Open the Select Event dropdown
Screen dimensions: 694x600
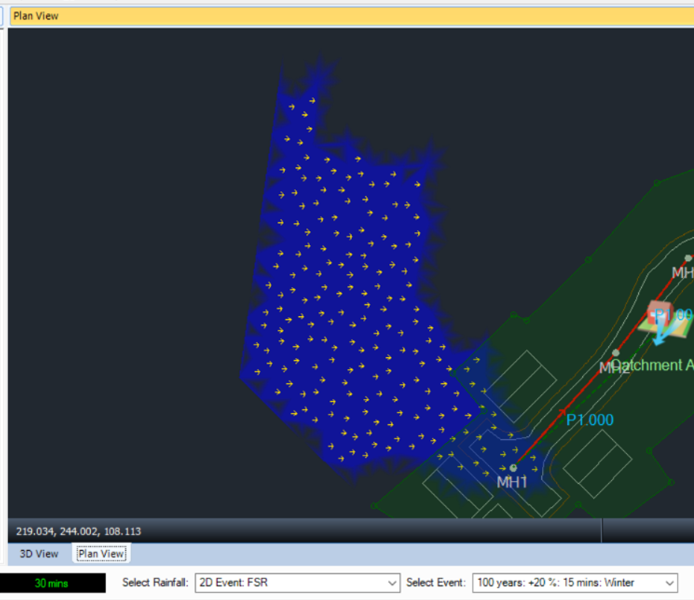tap(575, 582)
